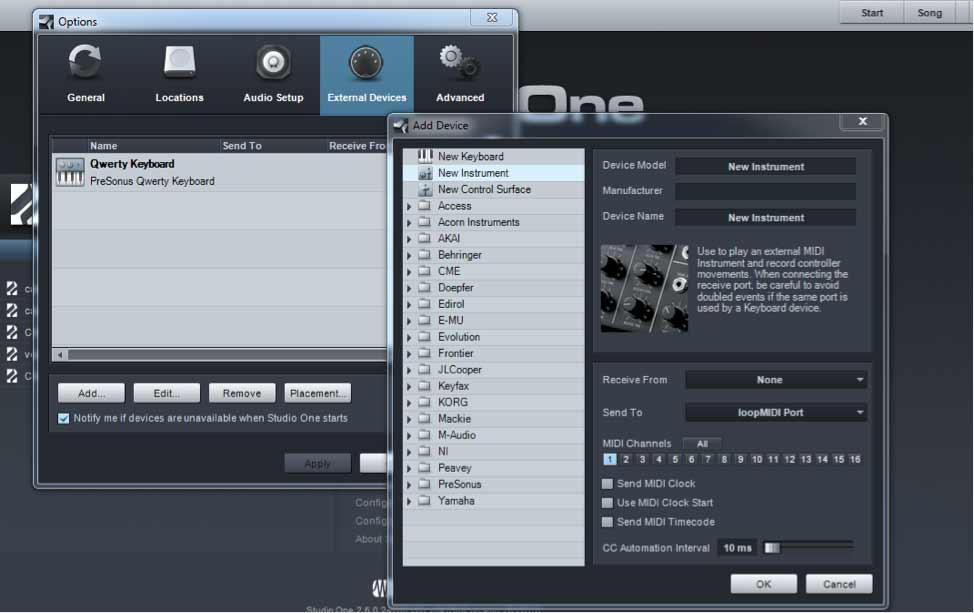The height and width of the screenshot is (613, 974).
Task: Switch to the Start page tab
Action: (x=872, y=12)
